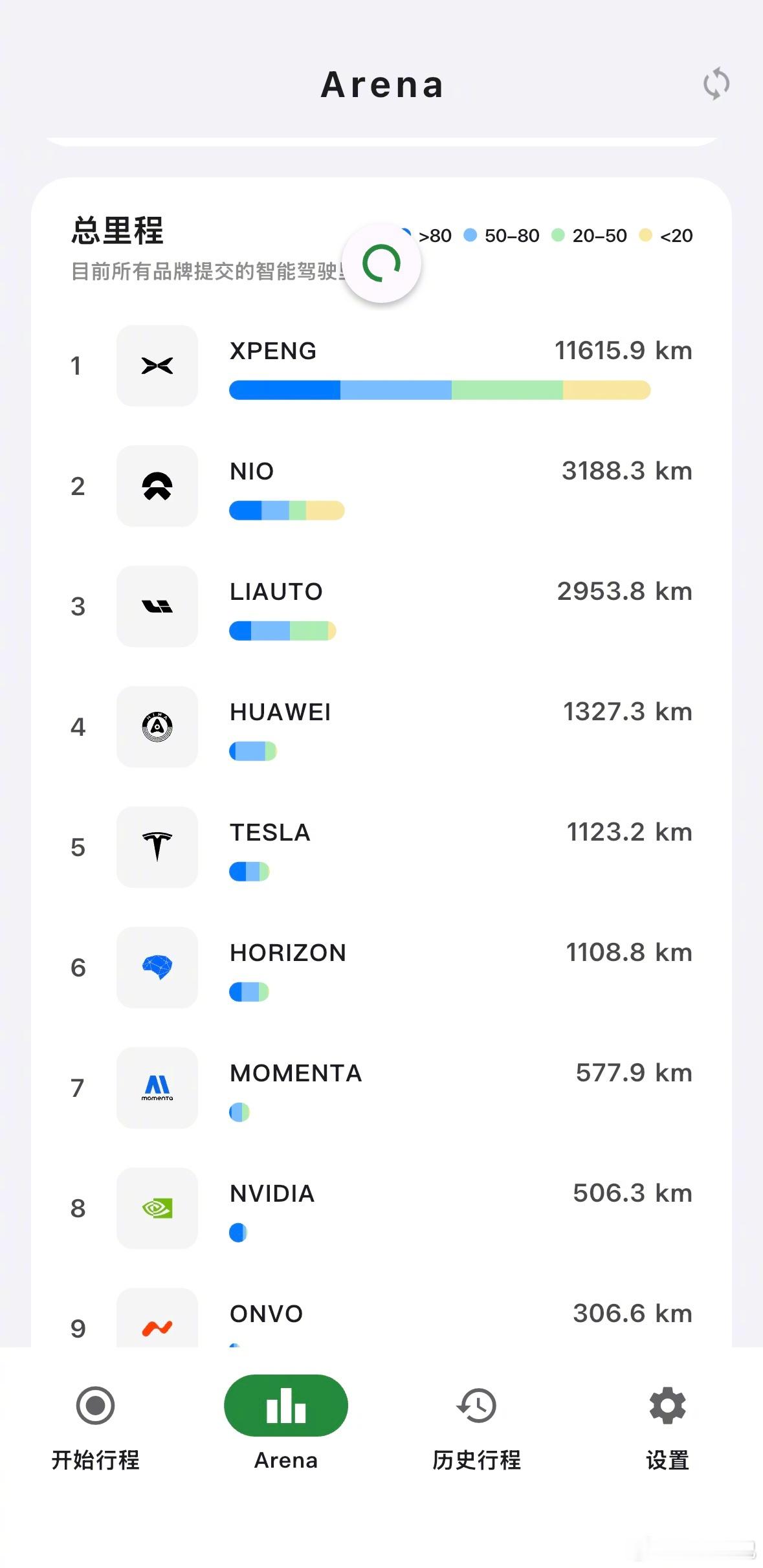The width and height of the screenshot is (763, 1568).
Task: Click the XPENG brand logo
Action: (157, 366)
